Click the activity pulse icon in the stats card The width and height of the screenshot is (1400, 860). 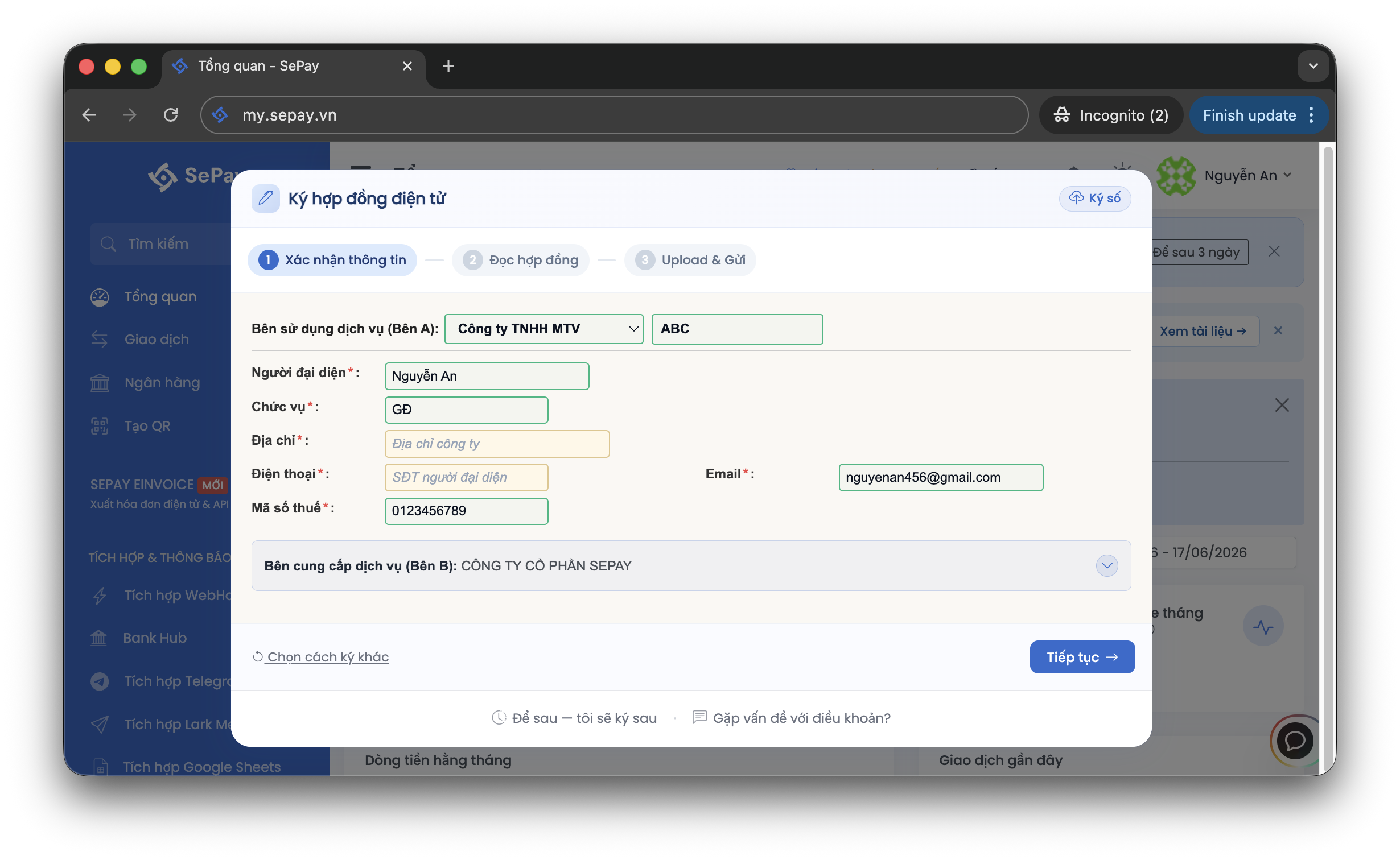pos(1263,626)
